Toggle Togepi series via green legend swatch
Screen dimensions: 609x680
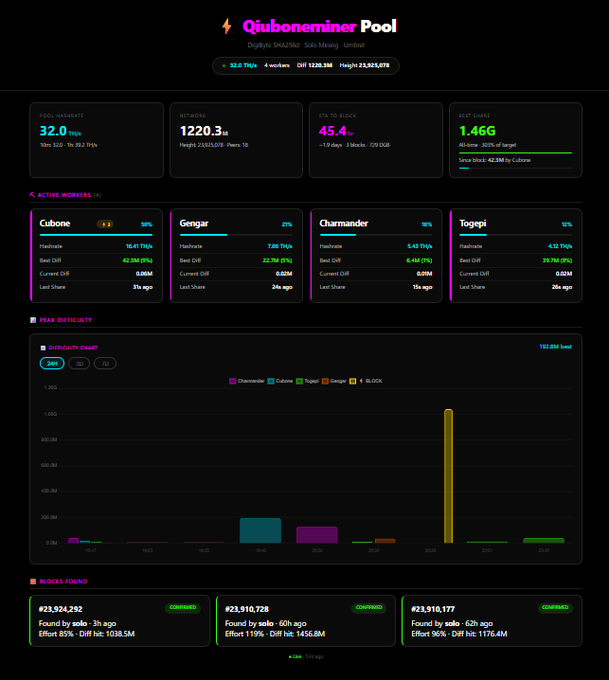[299, 381]
